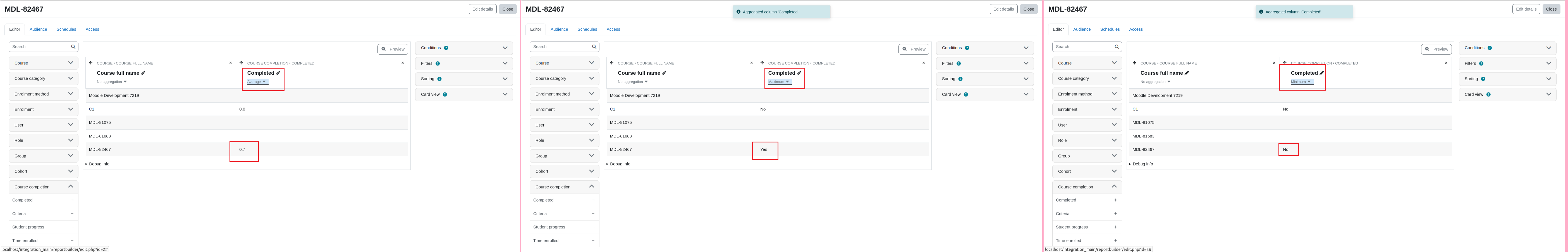Image resolution: width=1568 pixels, height=252 pixels.
Task: Click Close button in the Average-aggregation screenshot
Action: (508, 9)
